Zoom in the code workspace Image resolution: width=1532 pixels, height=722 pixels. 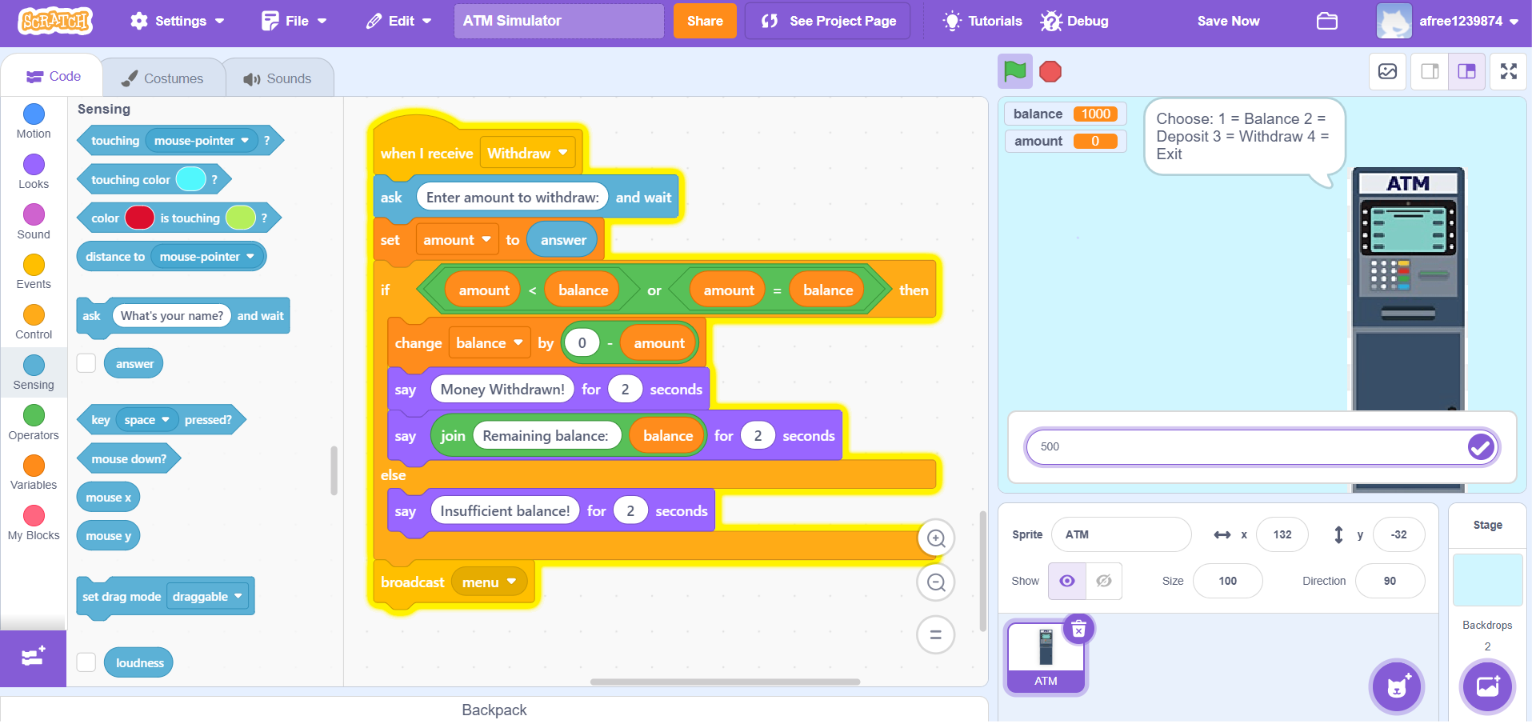pyautogui.click(x=936, y=539)
